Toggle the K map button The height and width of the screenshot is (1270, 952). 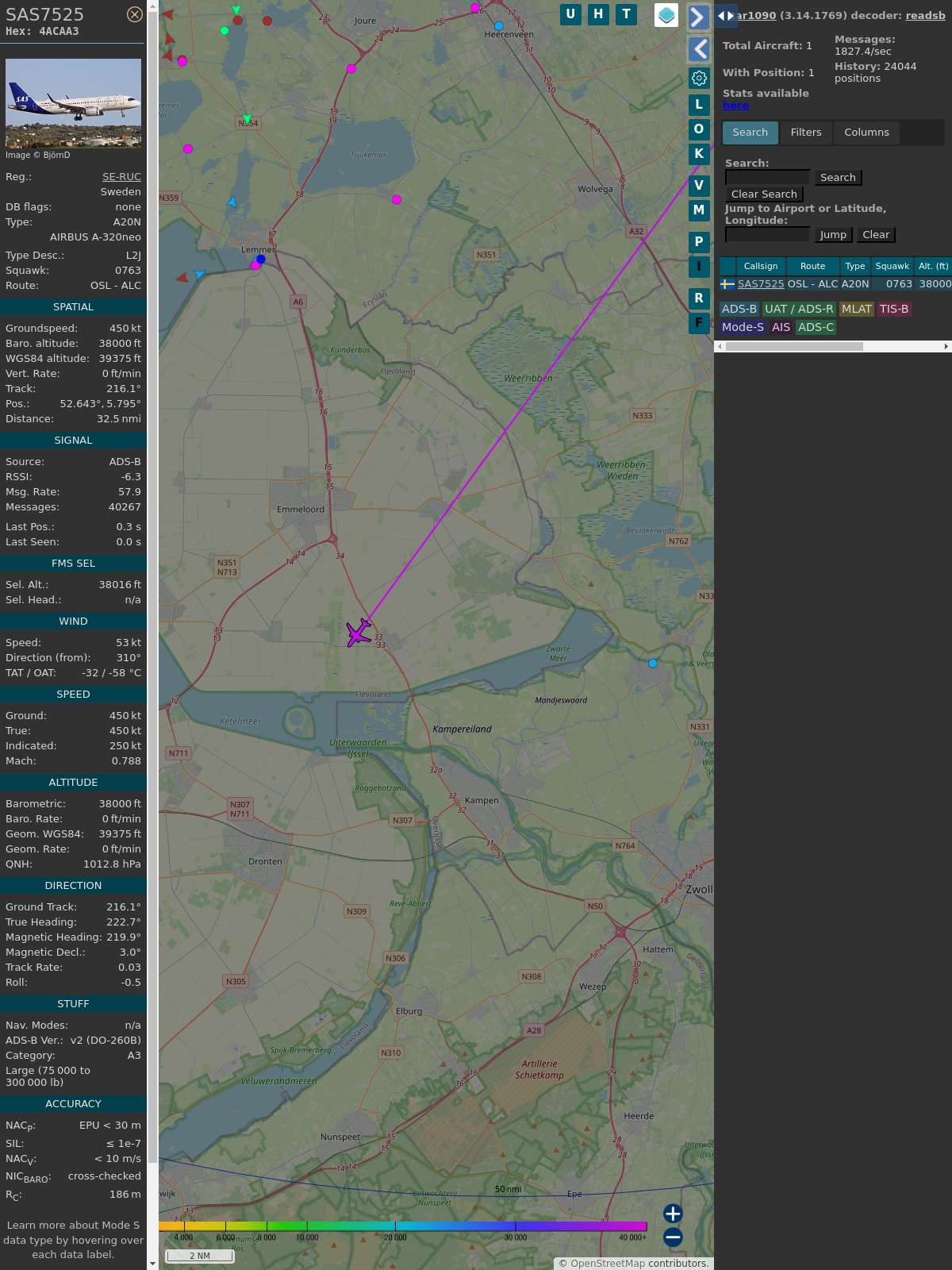(x=699, y=153)
